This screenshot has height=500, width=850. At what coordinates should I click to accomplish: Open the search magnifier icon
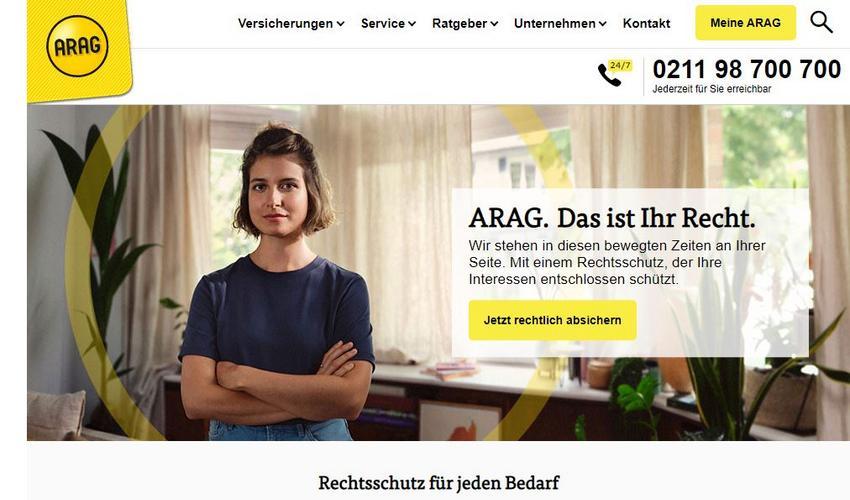click(821, 22)
